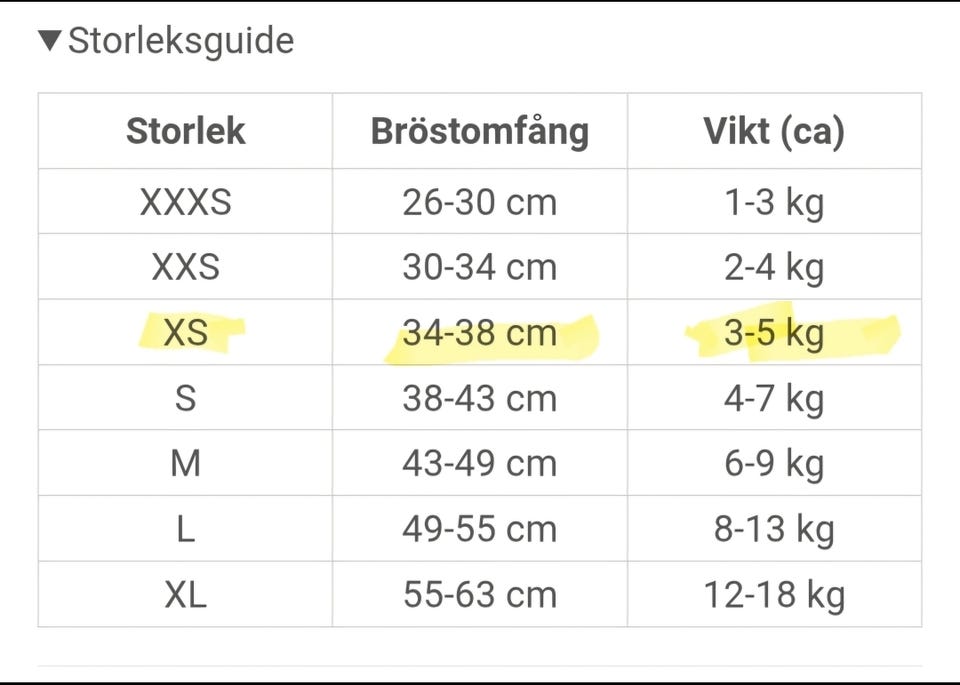This screenshot has width=960, height=685.
Task: Click the 26-30 cm chest measurement
Action: 479,202
